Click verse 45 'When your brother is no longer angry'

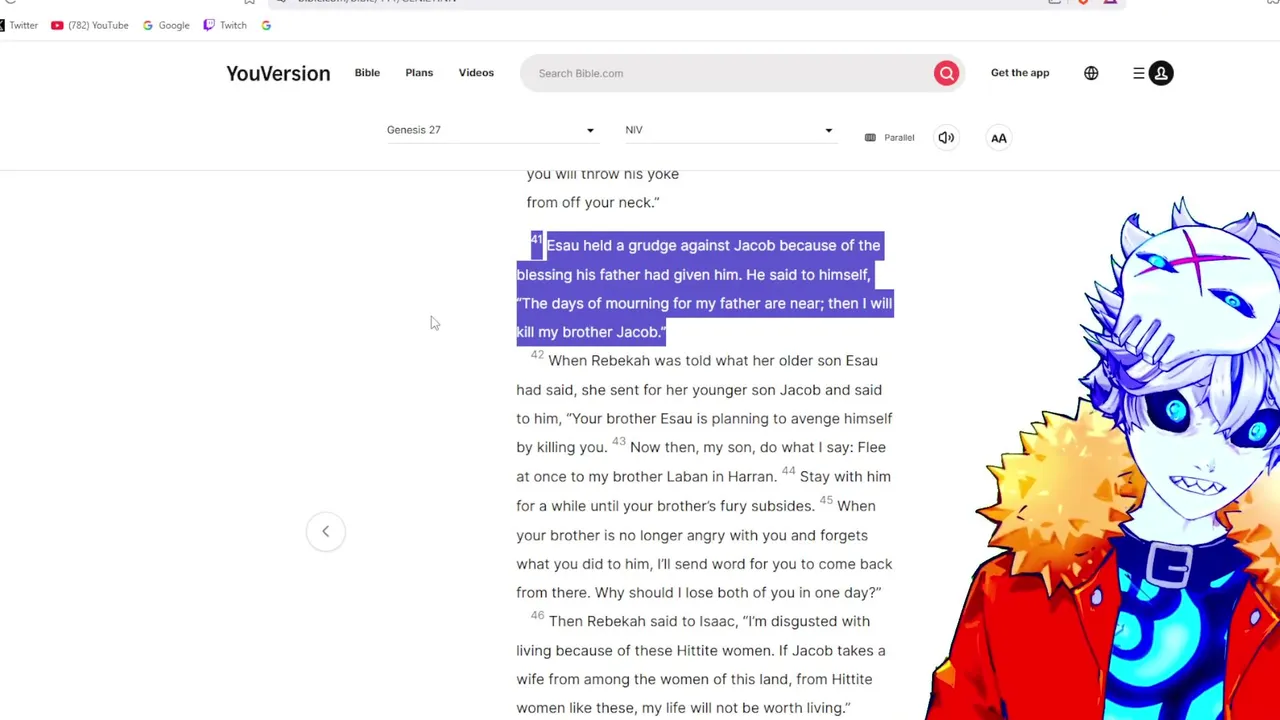704,549
